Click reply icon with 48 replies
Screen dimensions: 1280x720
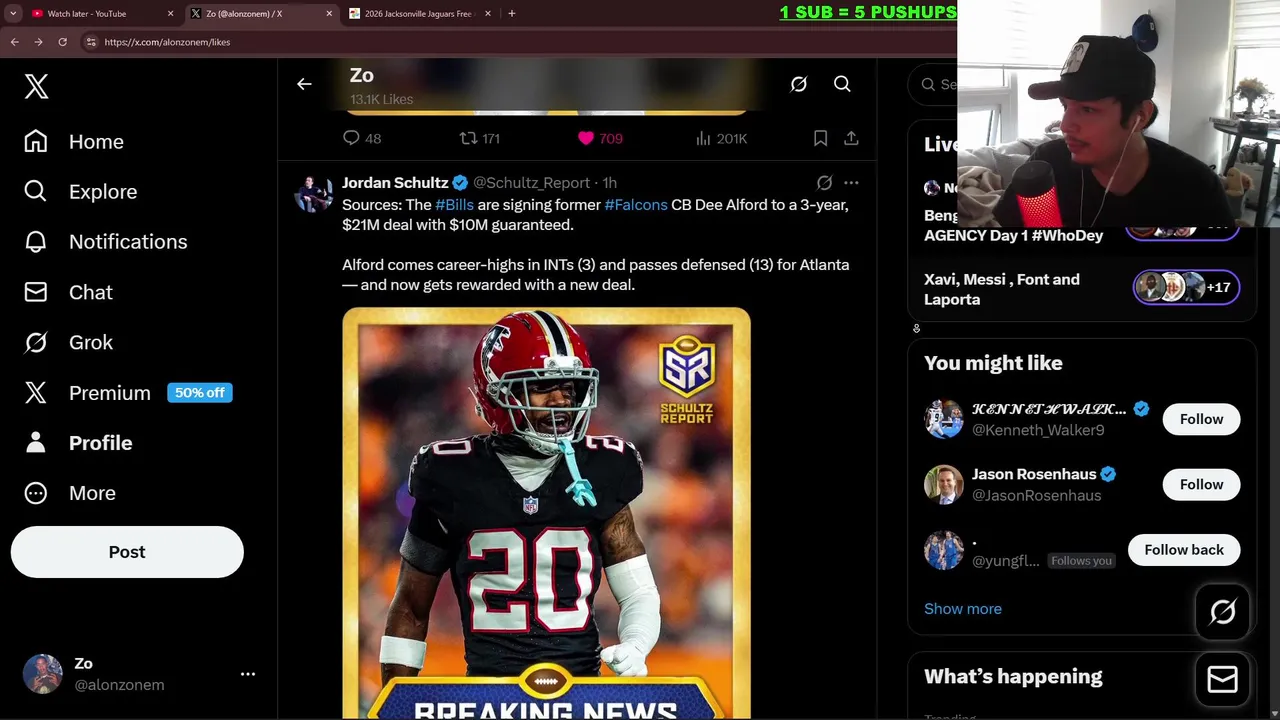pyautogui.click(x=351, y=138)
